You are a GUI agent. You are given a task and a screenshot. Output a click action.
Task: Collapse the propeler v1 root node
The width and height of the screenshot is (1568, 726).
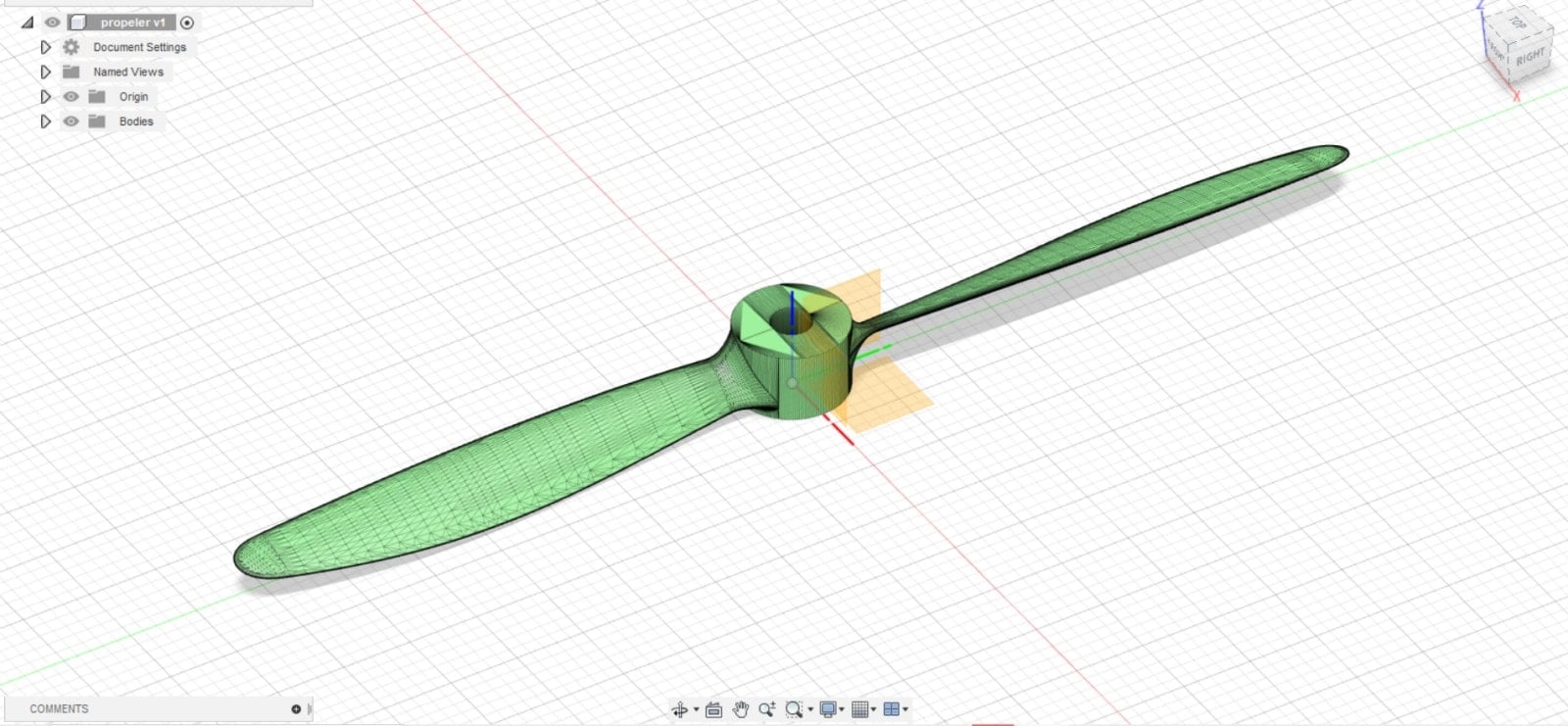coord(27,23)
